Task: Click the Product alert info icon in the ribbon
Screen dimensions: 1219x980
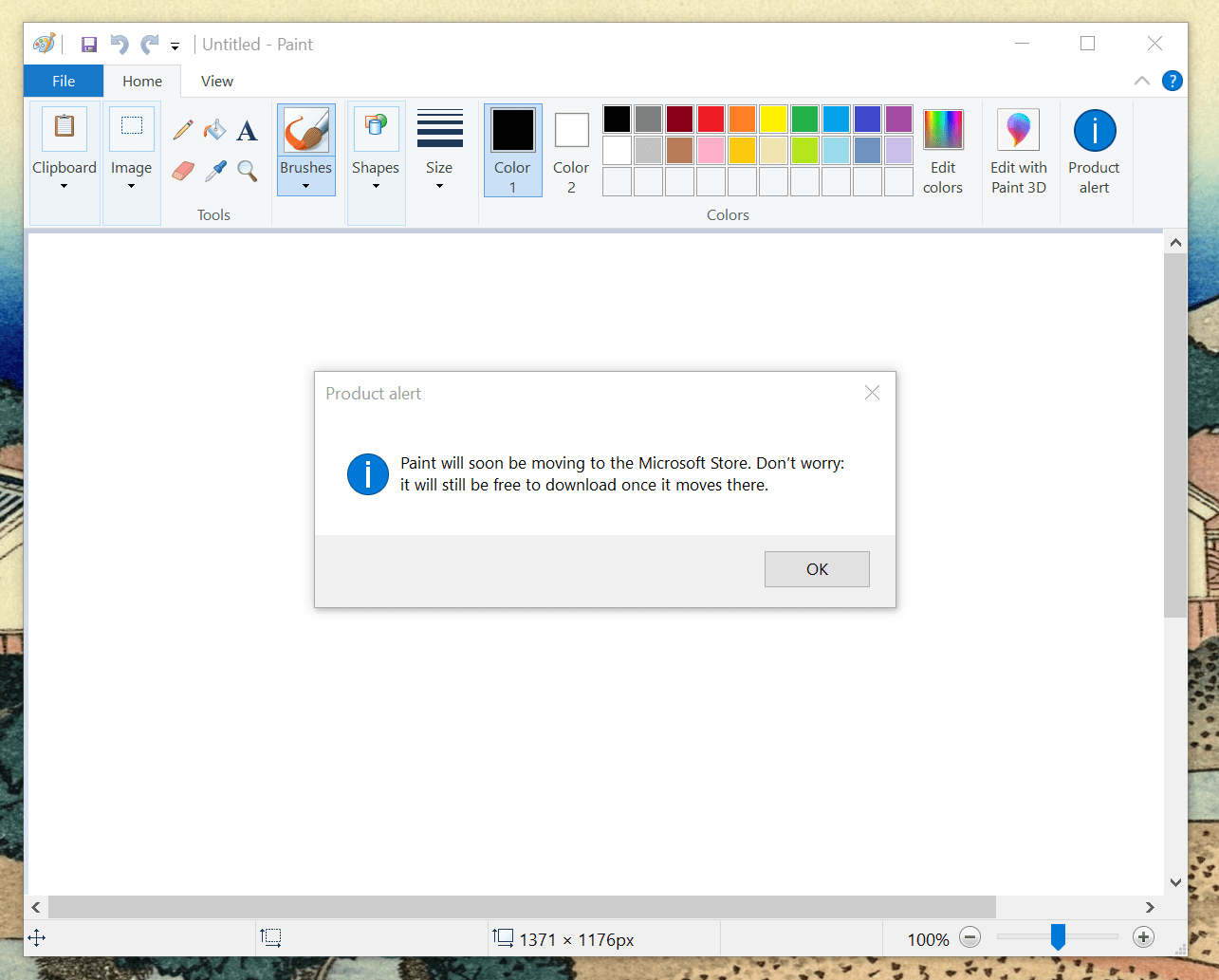Action: [1095, 130]
